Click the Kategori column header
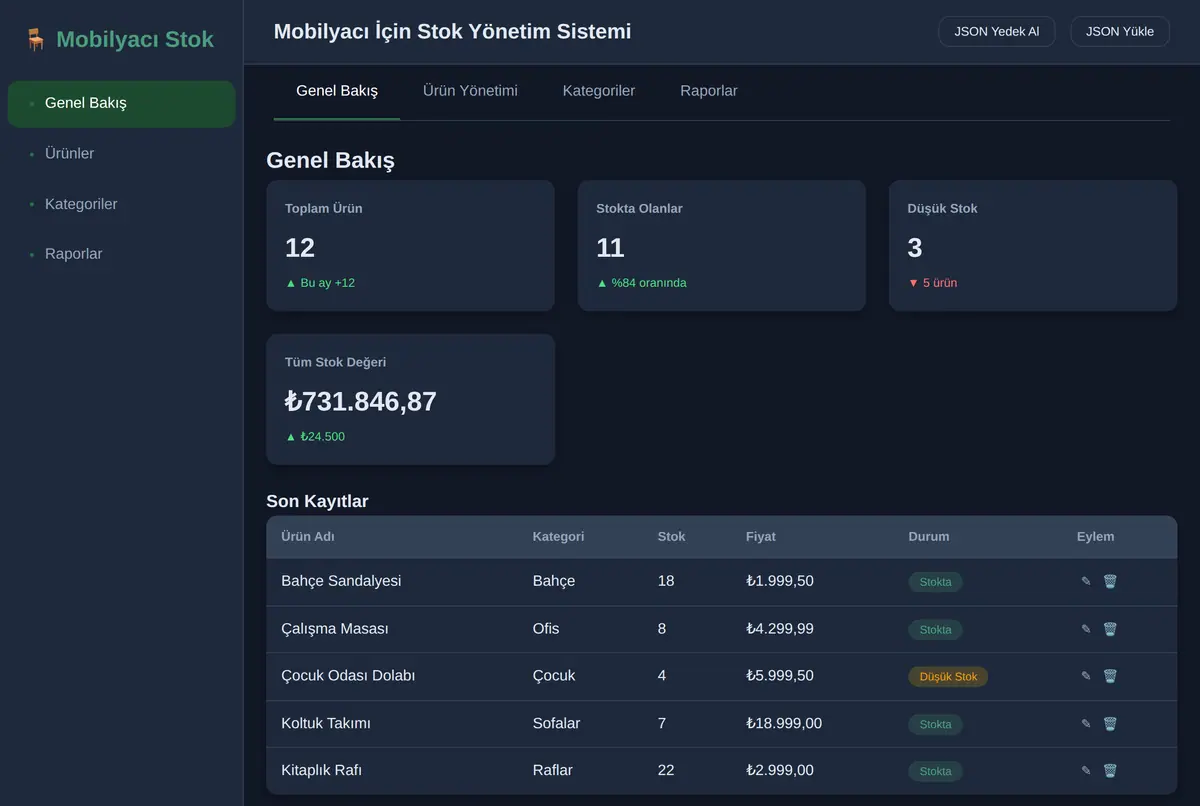Screen dimensions: 1200x806 click(558, 537)
